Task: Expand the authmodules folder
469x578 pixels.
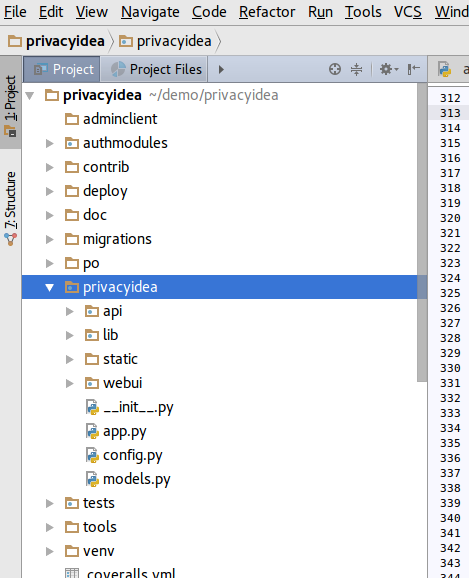Action: (49, 143)
